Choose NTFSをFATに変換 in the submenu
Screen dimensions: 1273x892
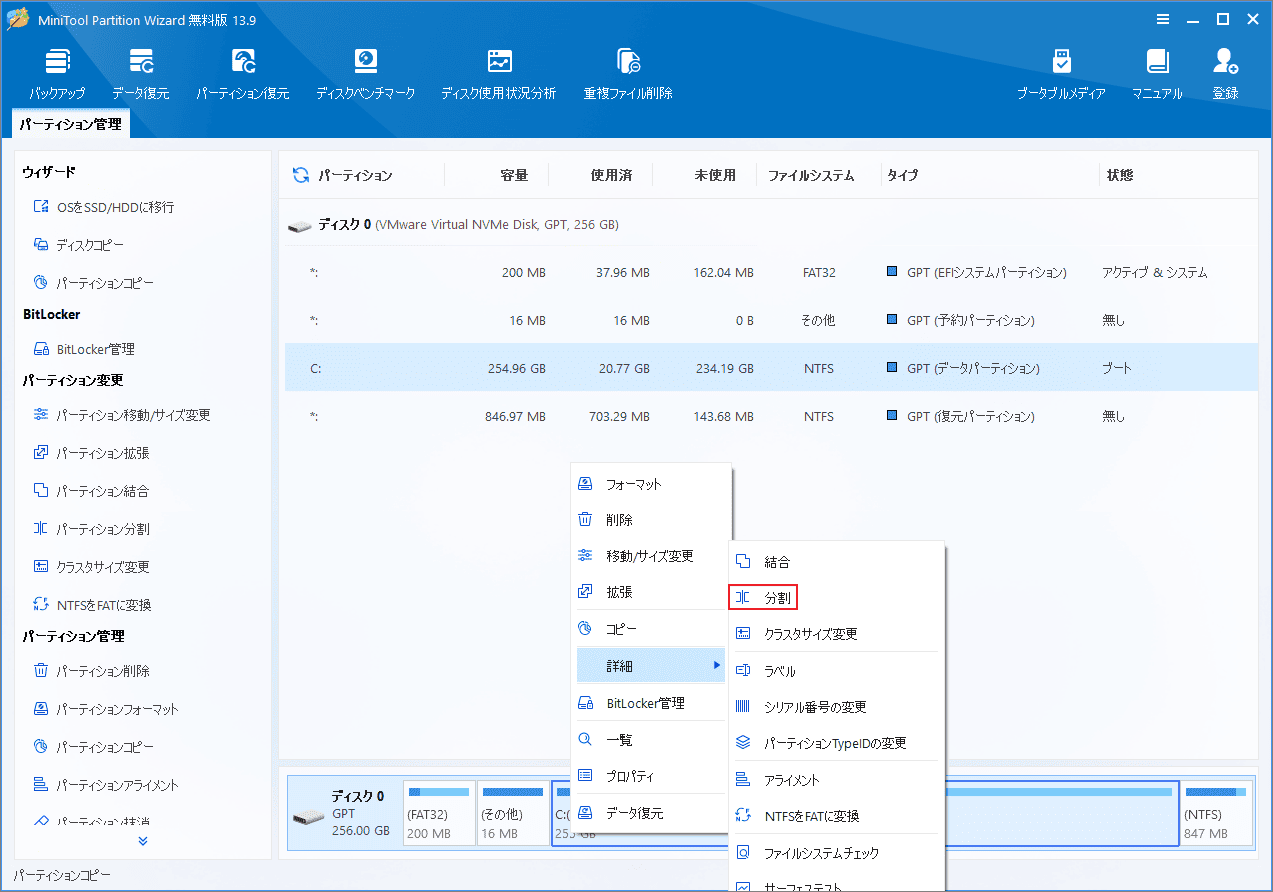pos(837,816)
